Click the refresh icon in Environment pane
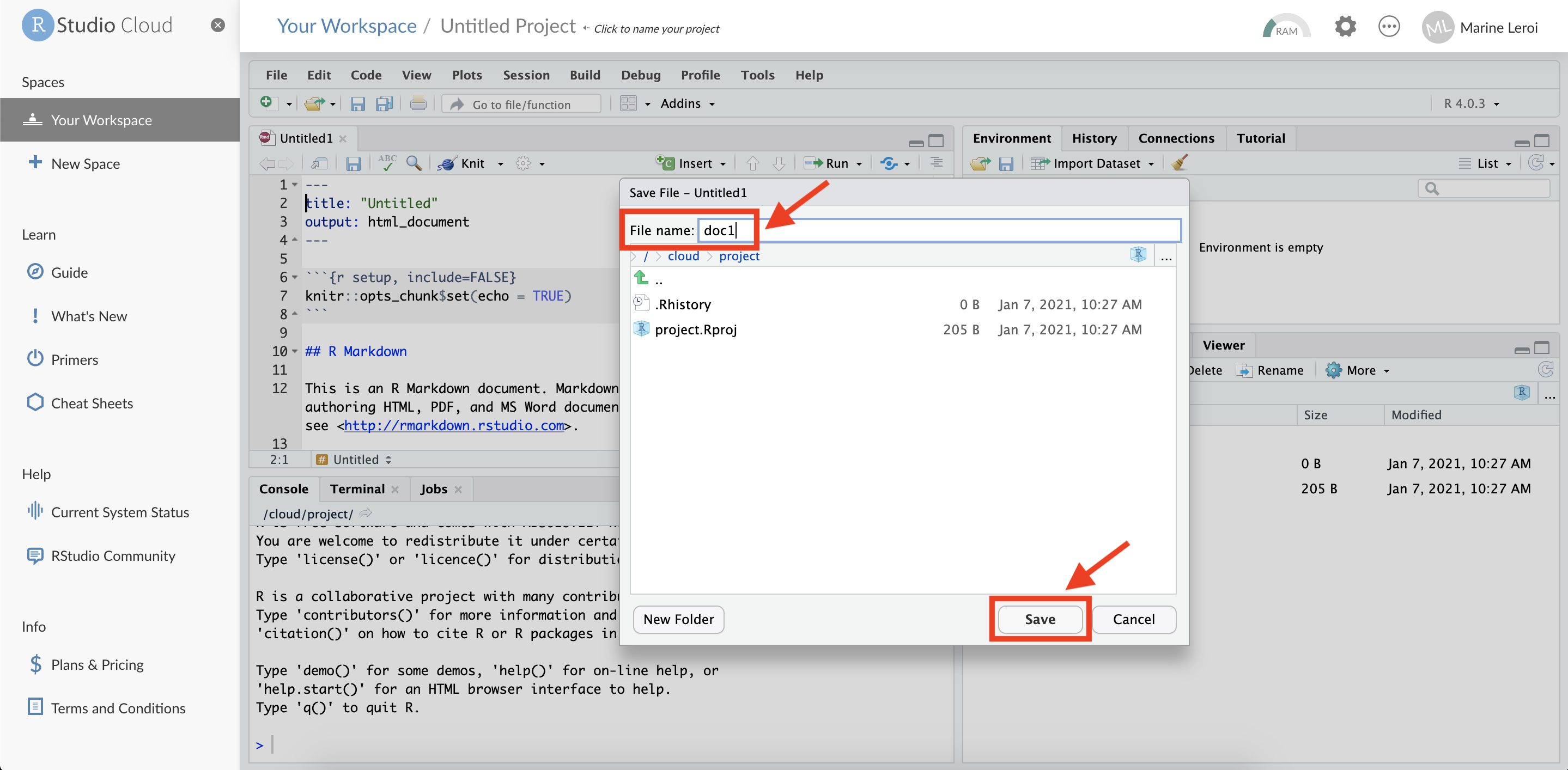Viewport: 1568px width, 770px height. click(x=1536, y=162)
